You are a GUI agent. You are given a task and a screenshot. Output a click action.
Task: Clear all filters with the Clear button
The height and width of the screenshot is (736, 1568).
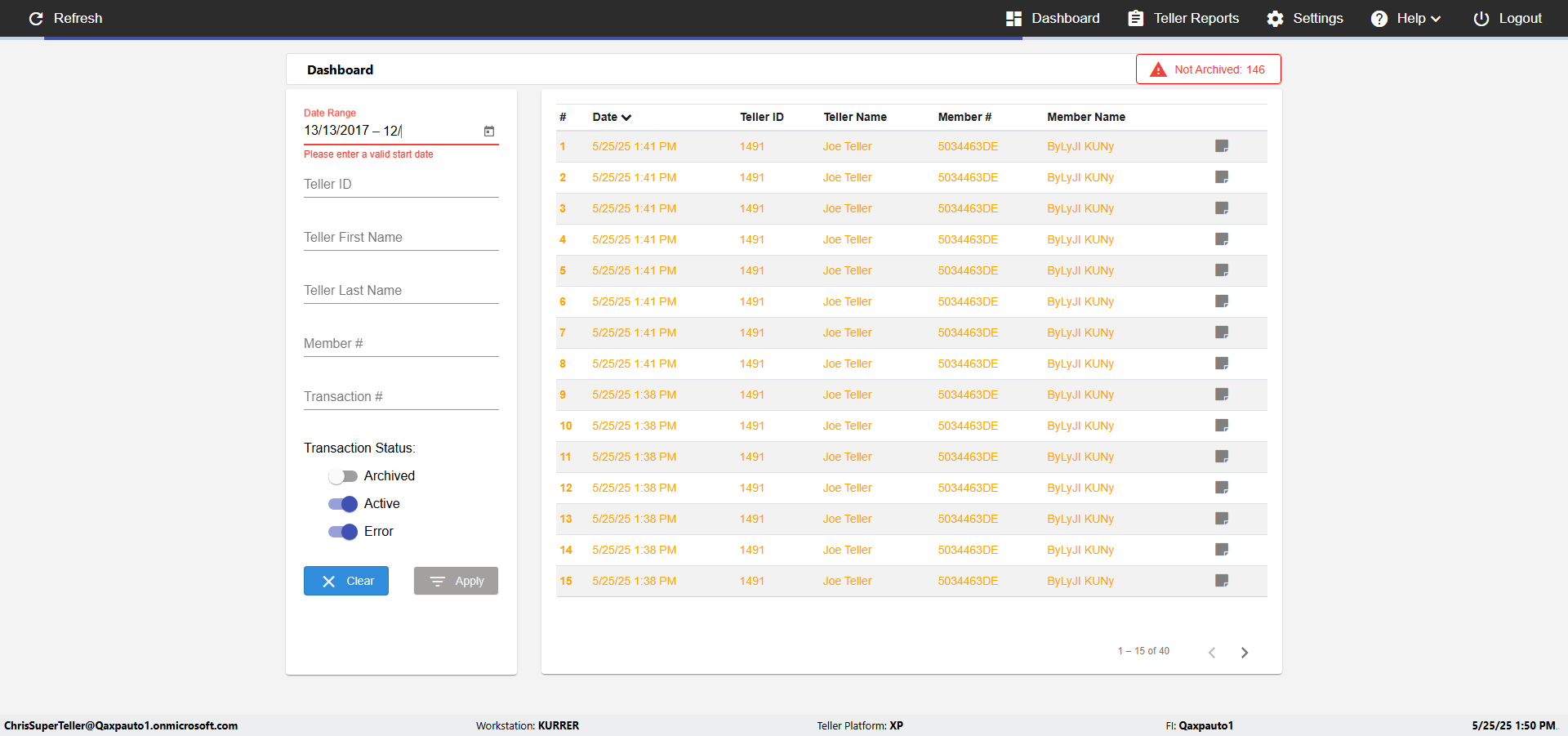pos(346,581)
